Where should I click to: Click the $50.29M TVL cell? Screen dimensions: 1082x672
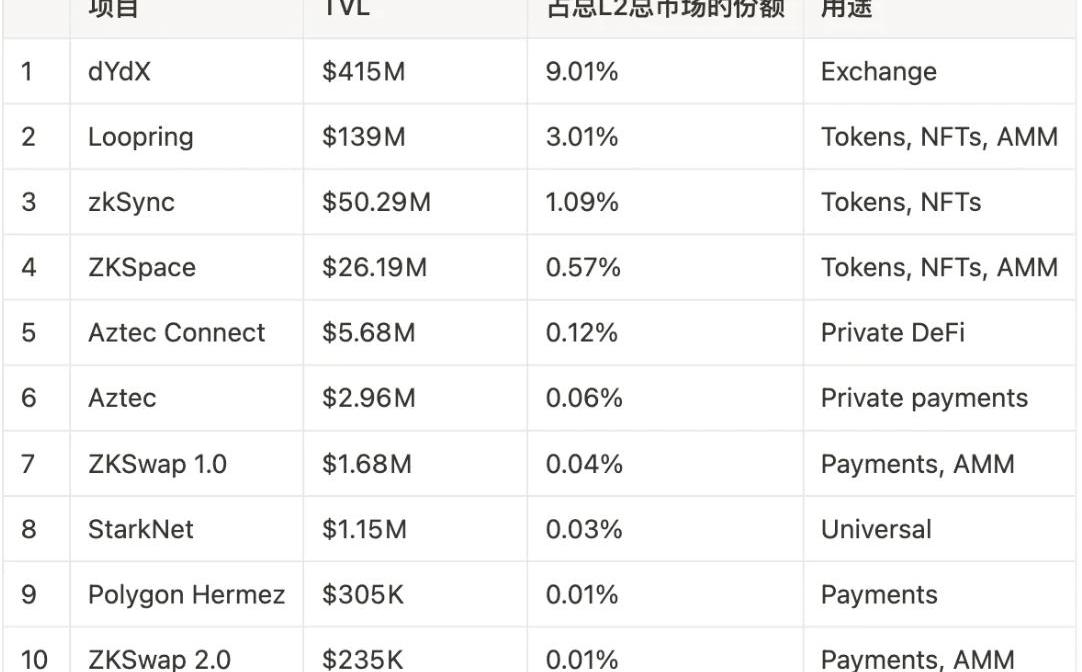click(376, 202)
